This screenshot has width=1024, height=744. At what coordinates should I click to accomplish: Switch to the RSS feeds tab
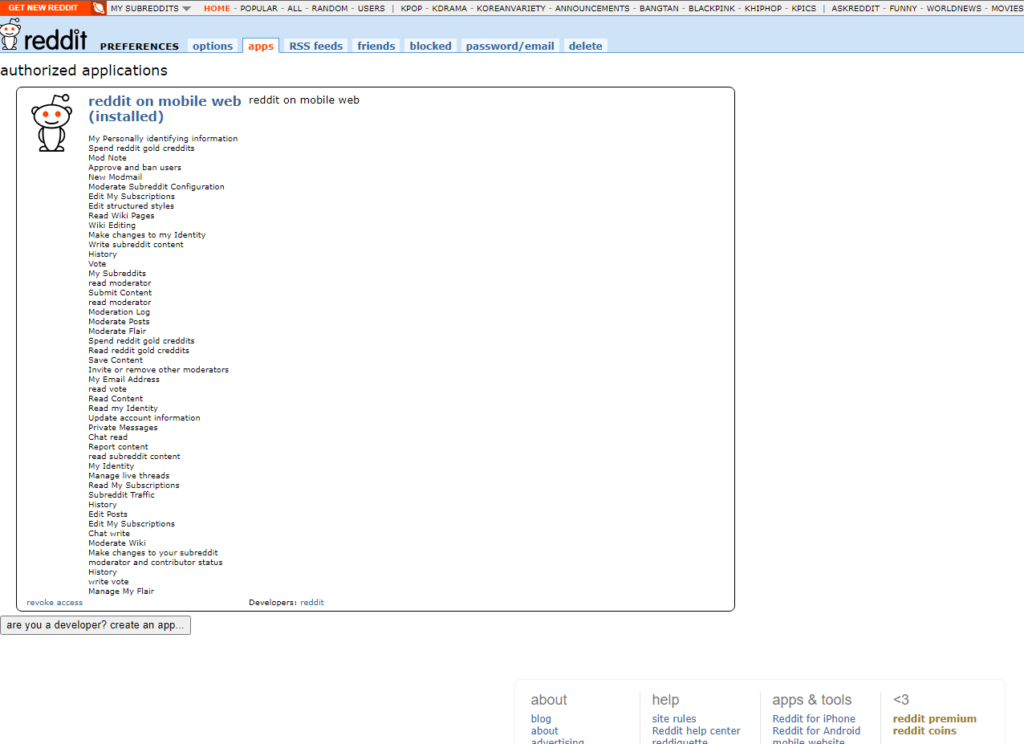pos(316,46)
